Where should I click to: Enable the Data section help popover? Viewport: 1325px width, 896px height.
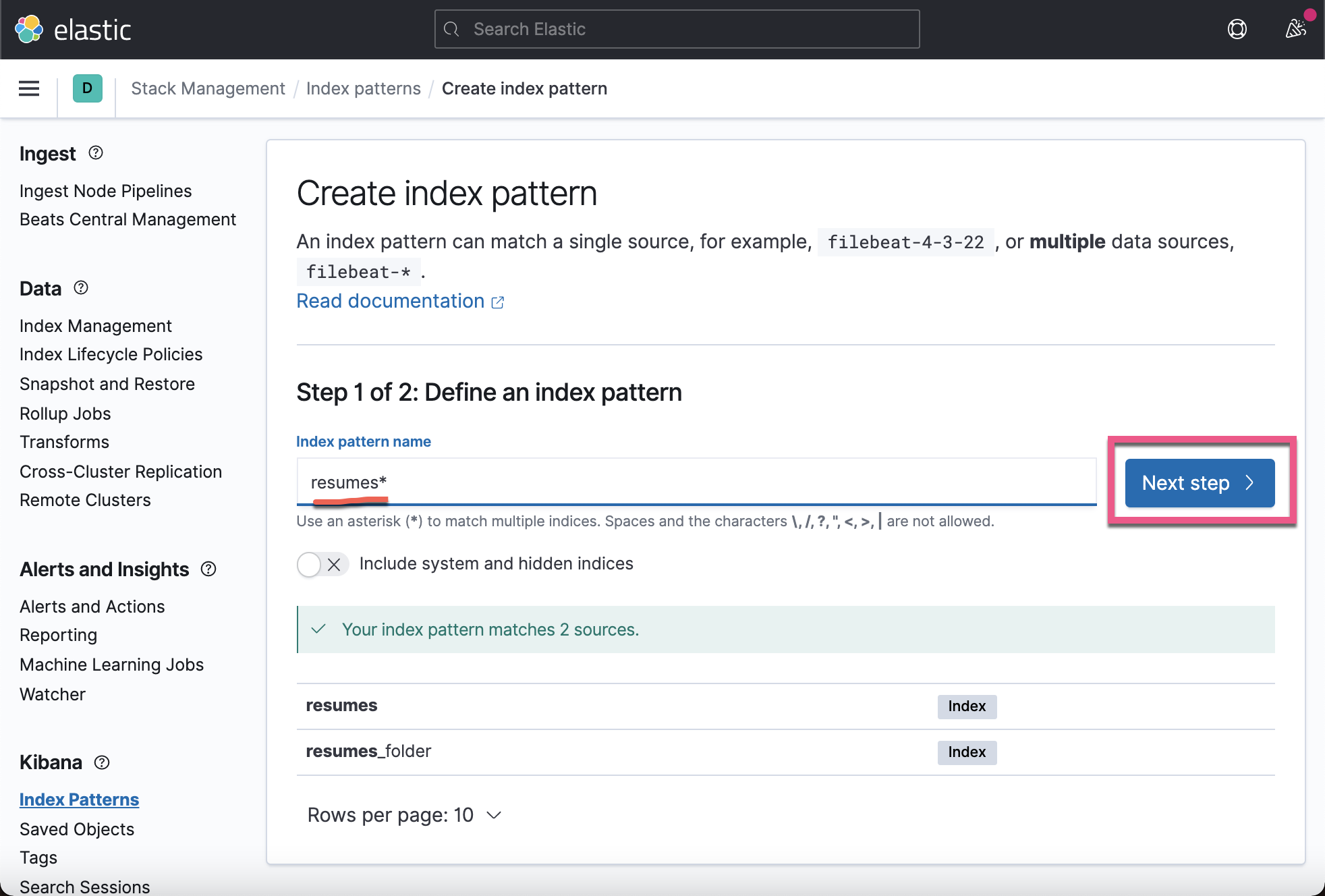81,288
